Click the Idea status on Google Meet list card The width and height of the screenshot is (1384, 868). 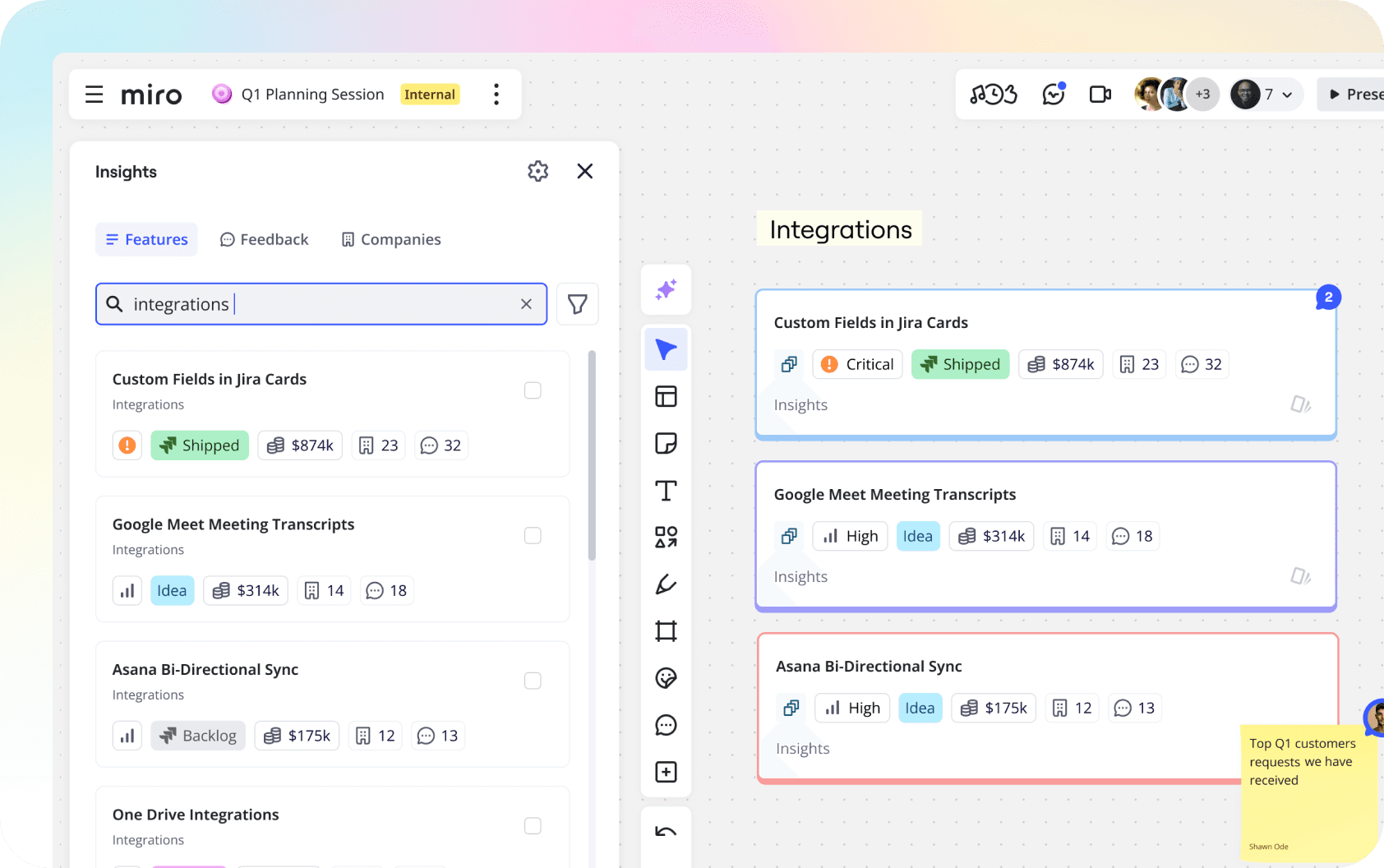coord(173,591)
